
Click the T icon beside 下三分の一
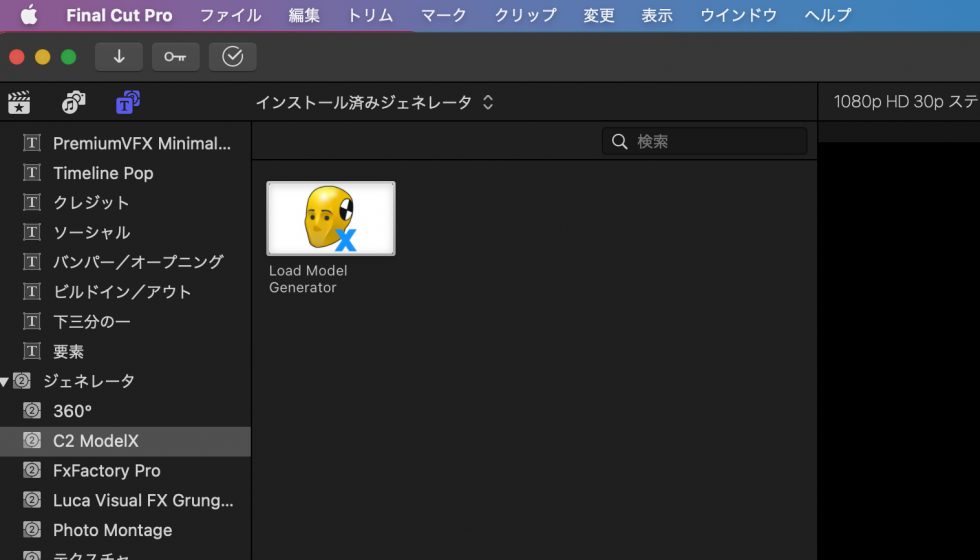point(32,321)
